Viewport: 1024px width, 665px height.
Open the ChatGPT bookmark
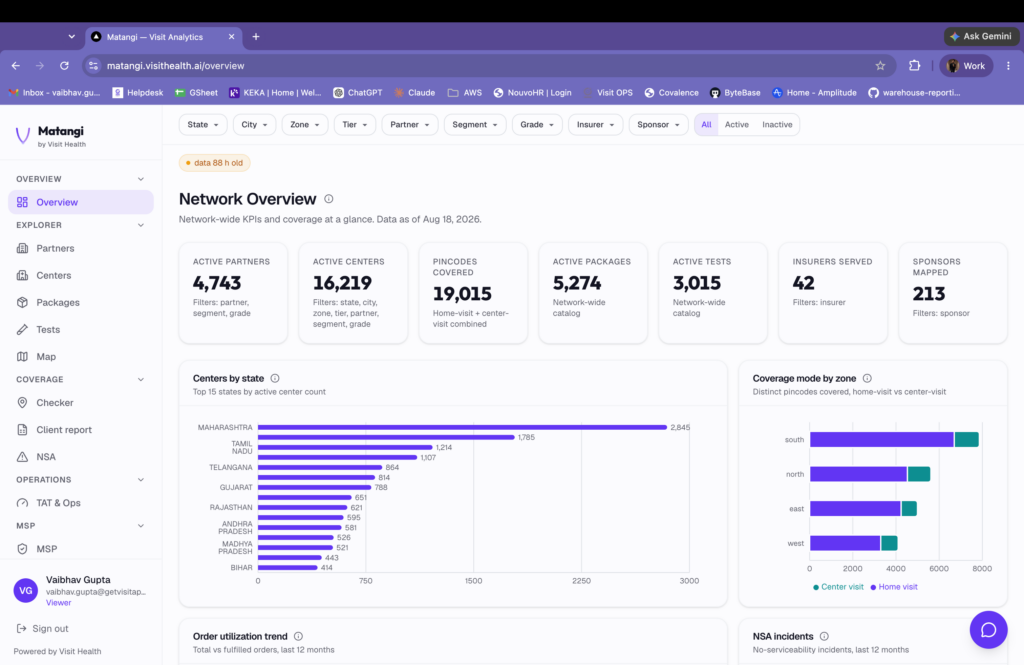click(x=357, y=93)
